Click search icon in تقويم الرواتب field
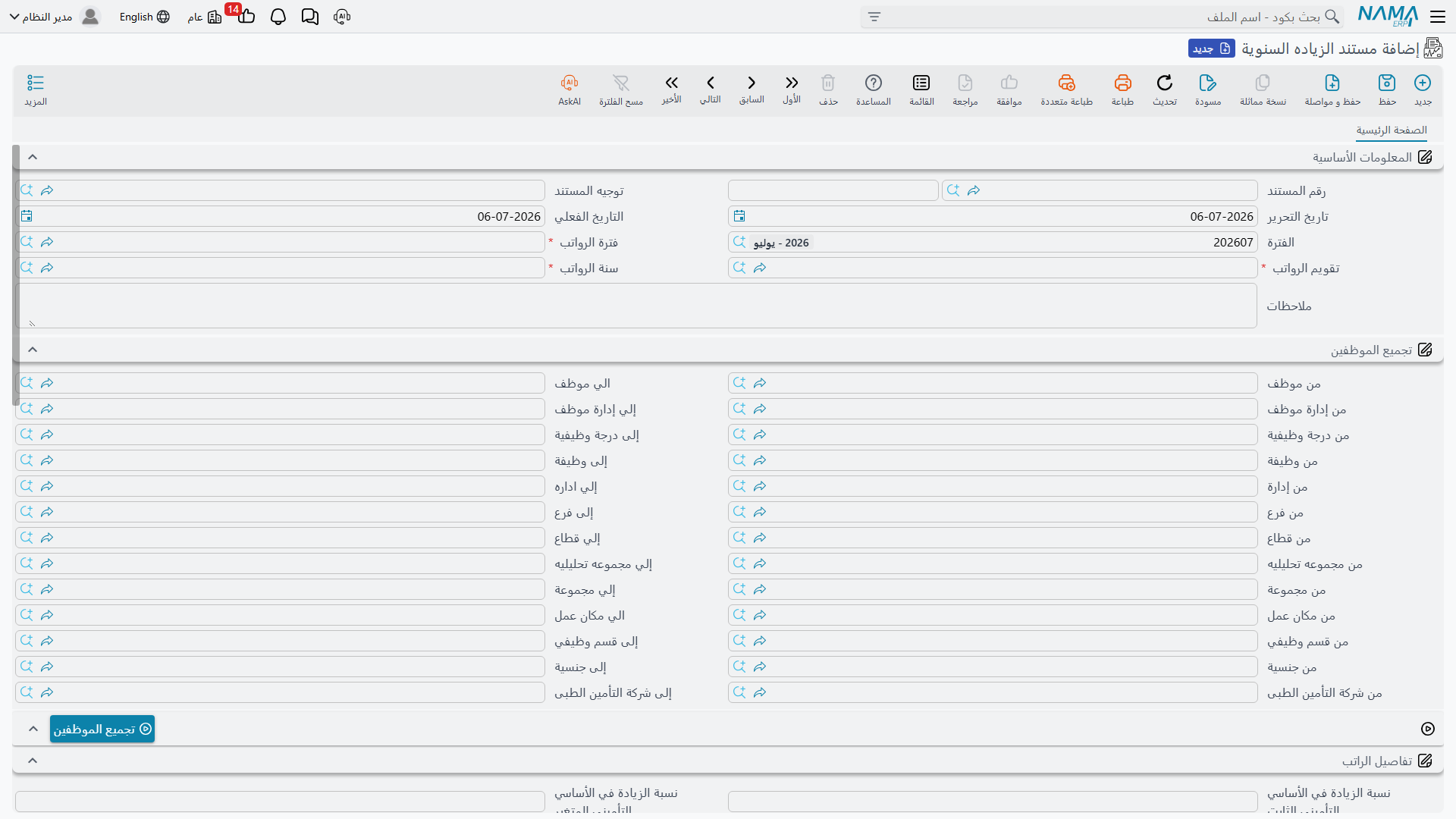The width and height of the screenshot is (1456, 819). click(739, 268)
